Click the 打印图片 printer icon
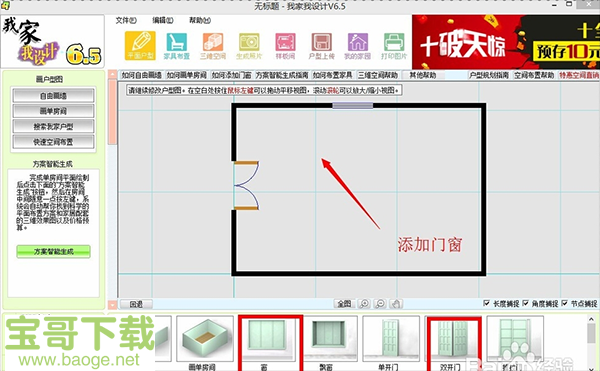Image resolution: width=600 pixels, height=371 pixels. coord(394,46)
